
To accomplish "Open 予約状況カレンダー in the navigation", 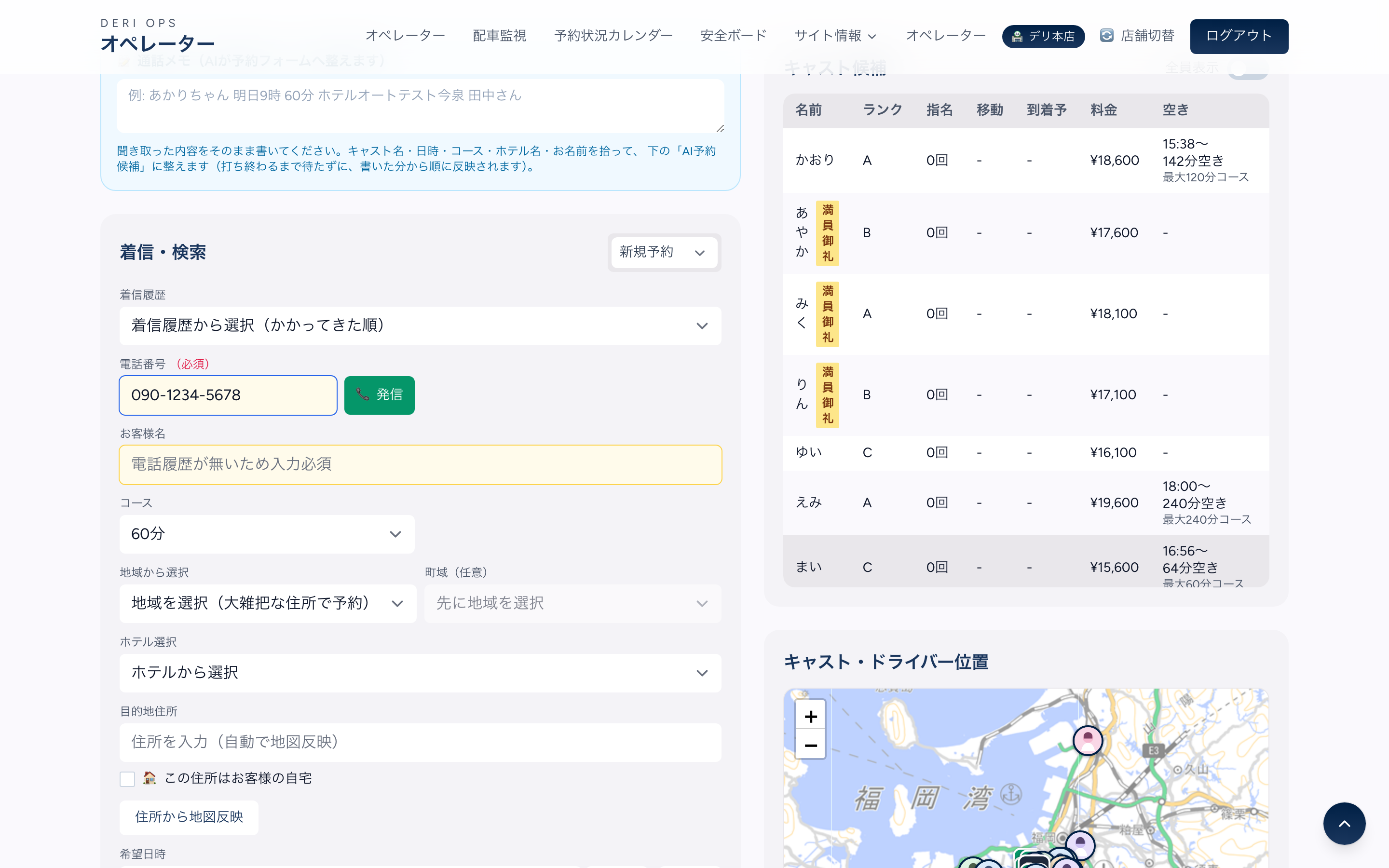I will pyautogui.click(x=613, y=36).
